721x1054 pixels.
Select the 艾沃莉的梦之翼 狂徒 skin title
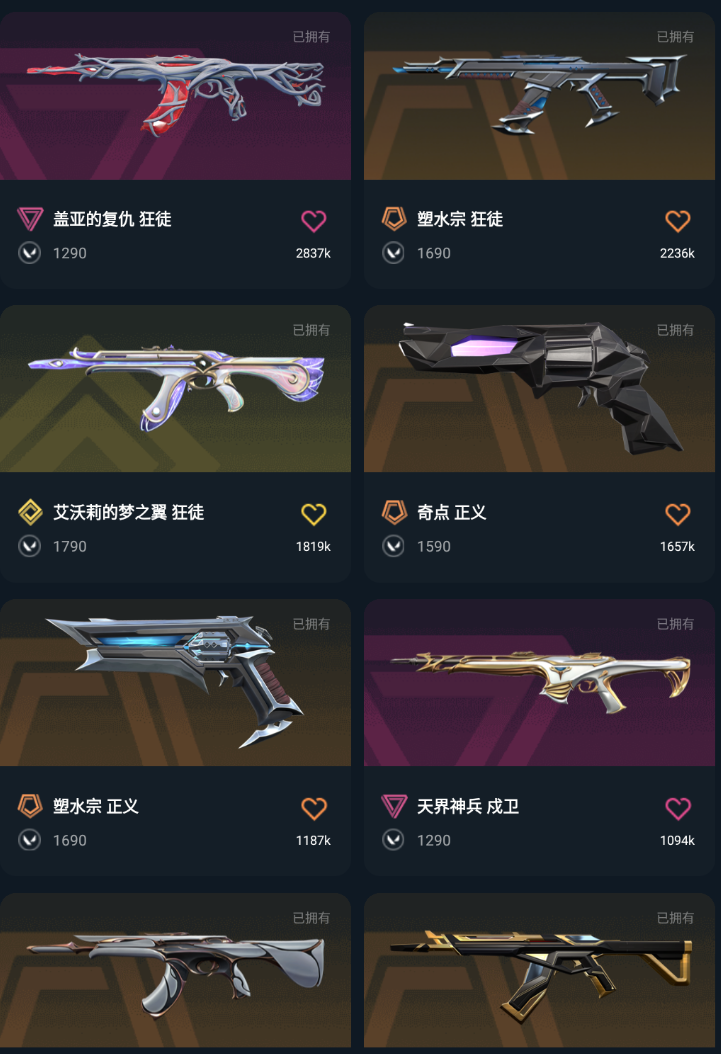[128, 513]
